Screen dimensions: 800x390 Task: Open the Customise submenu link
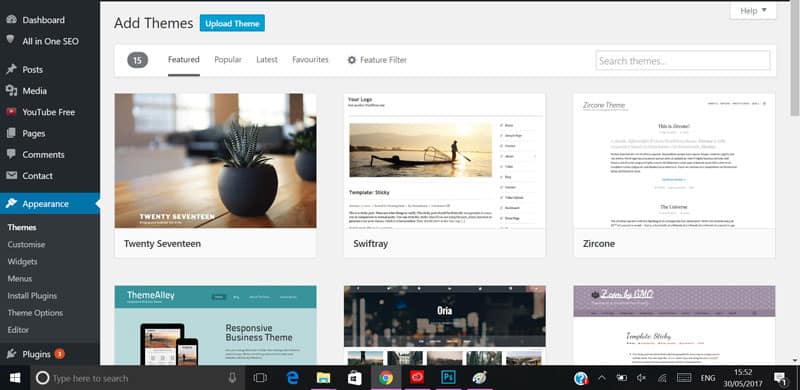(27, 245)
